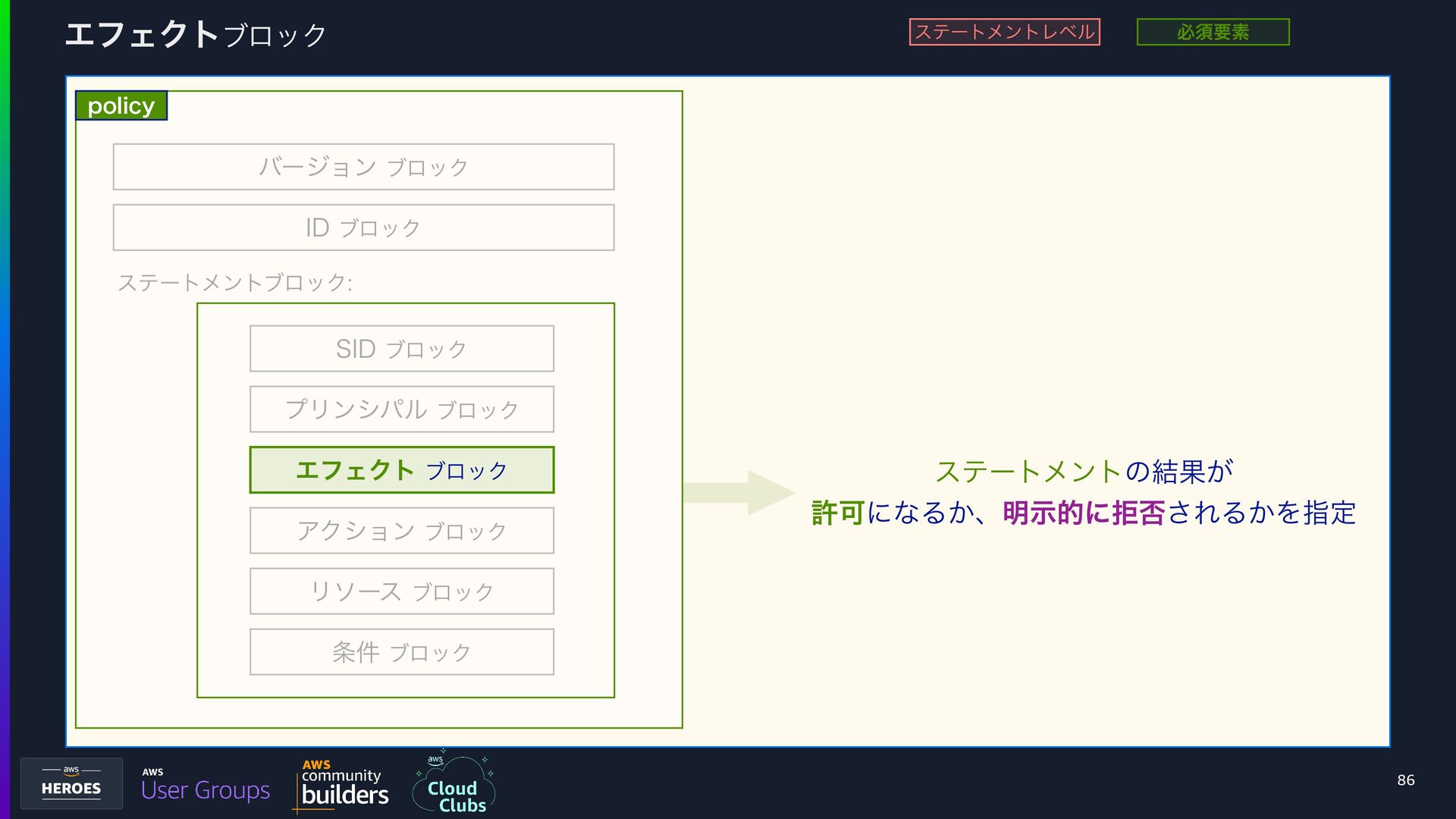Select the ID ブロック box
Screen dimensions: 1456x819
coord(364,227)
